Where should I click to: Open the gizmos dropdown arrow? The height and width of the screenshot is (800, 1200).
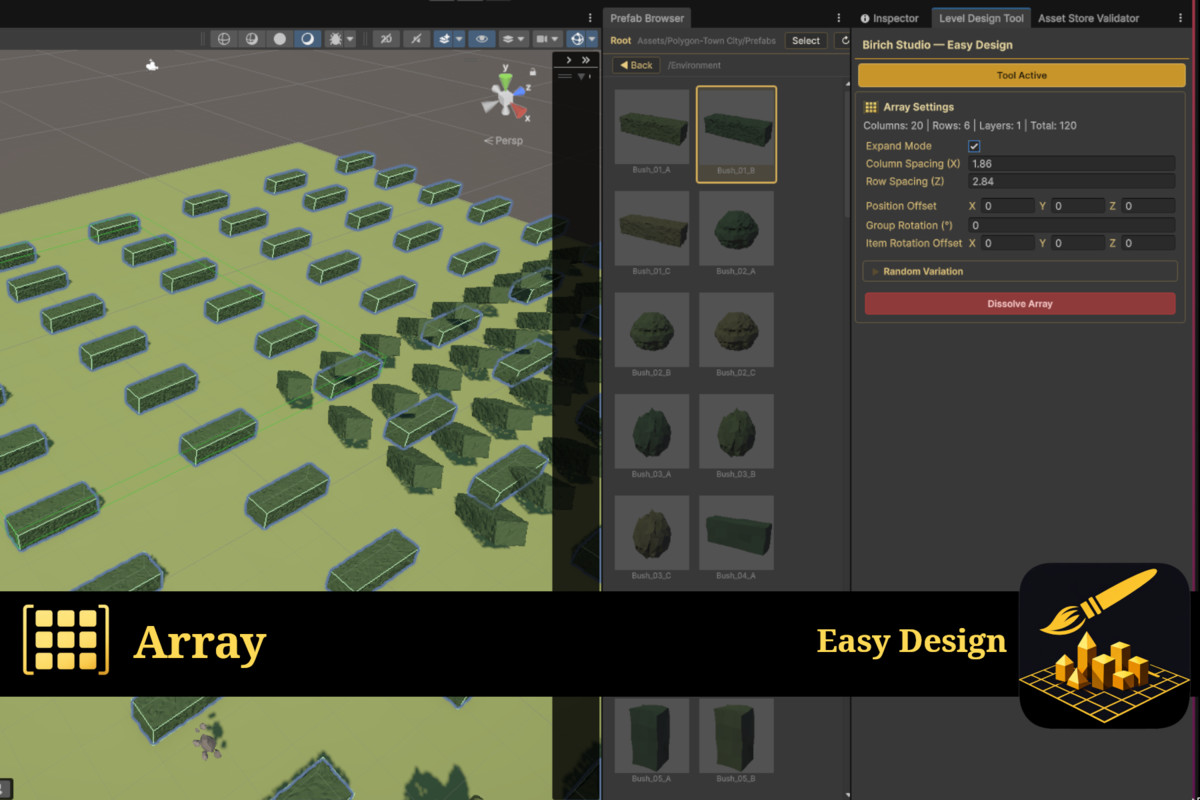[x=592, y=39]
